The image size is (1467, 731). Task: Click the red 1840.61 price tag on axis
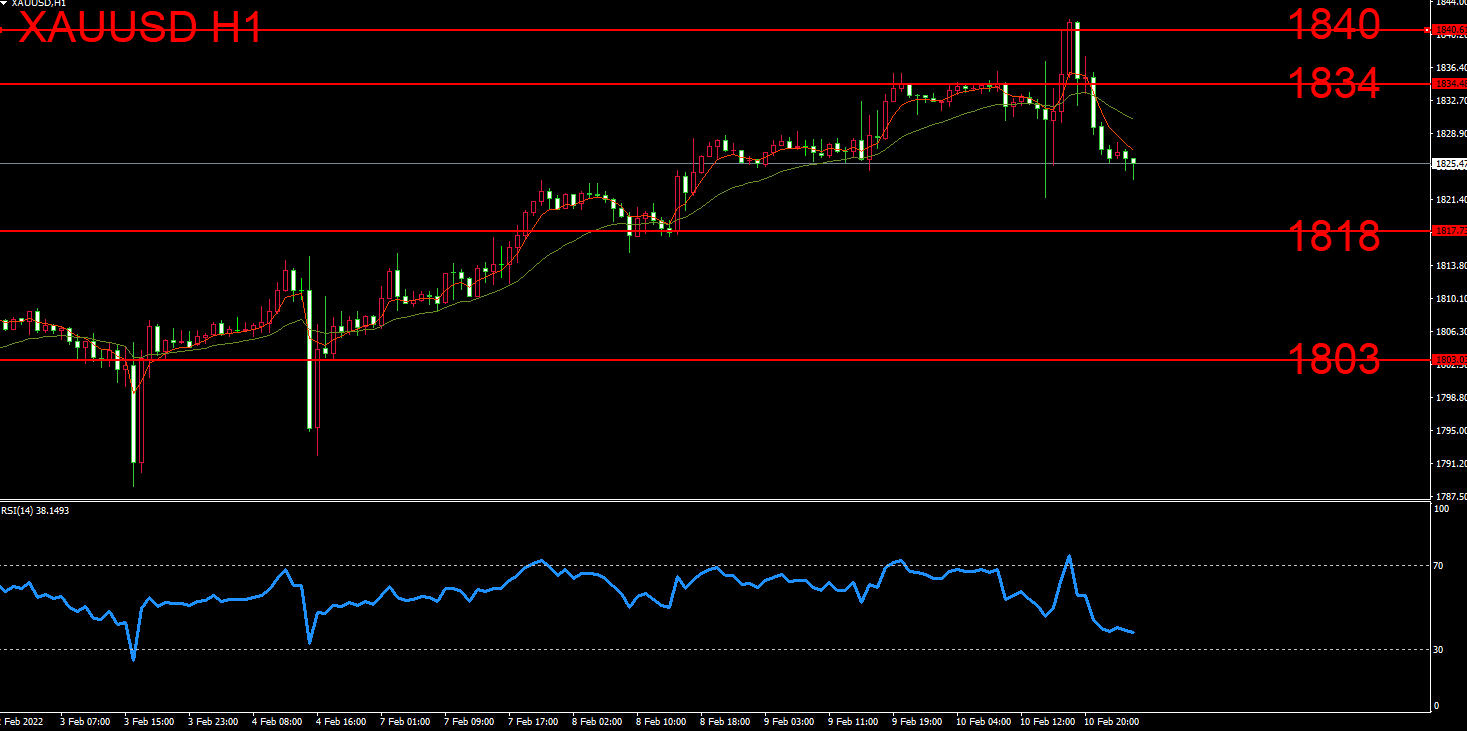(x=1449, y=30)
